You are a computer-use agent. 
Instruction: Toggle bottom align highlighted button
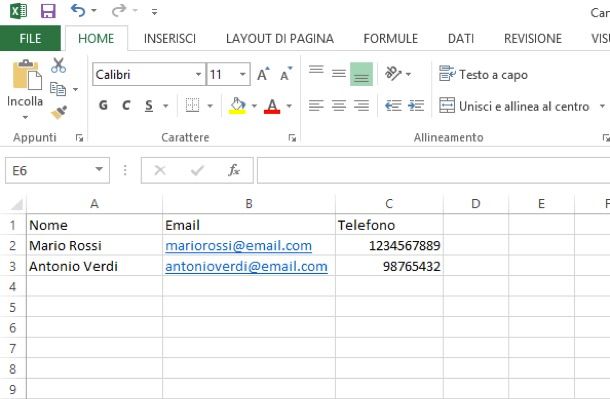[361, 74]
